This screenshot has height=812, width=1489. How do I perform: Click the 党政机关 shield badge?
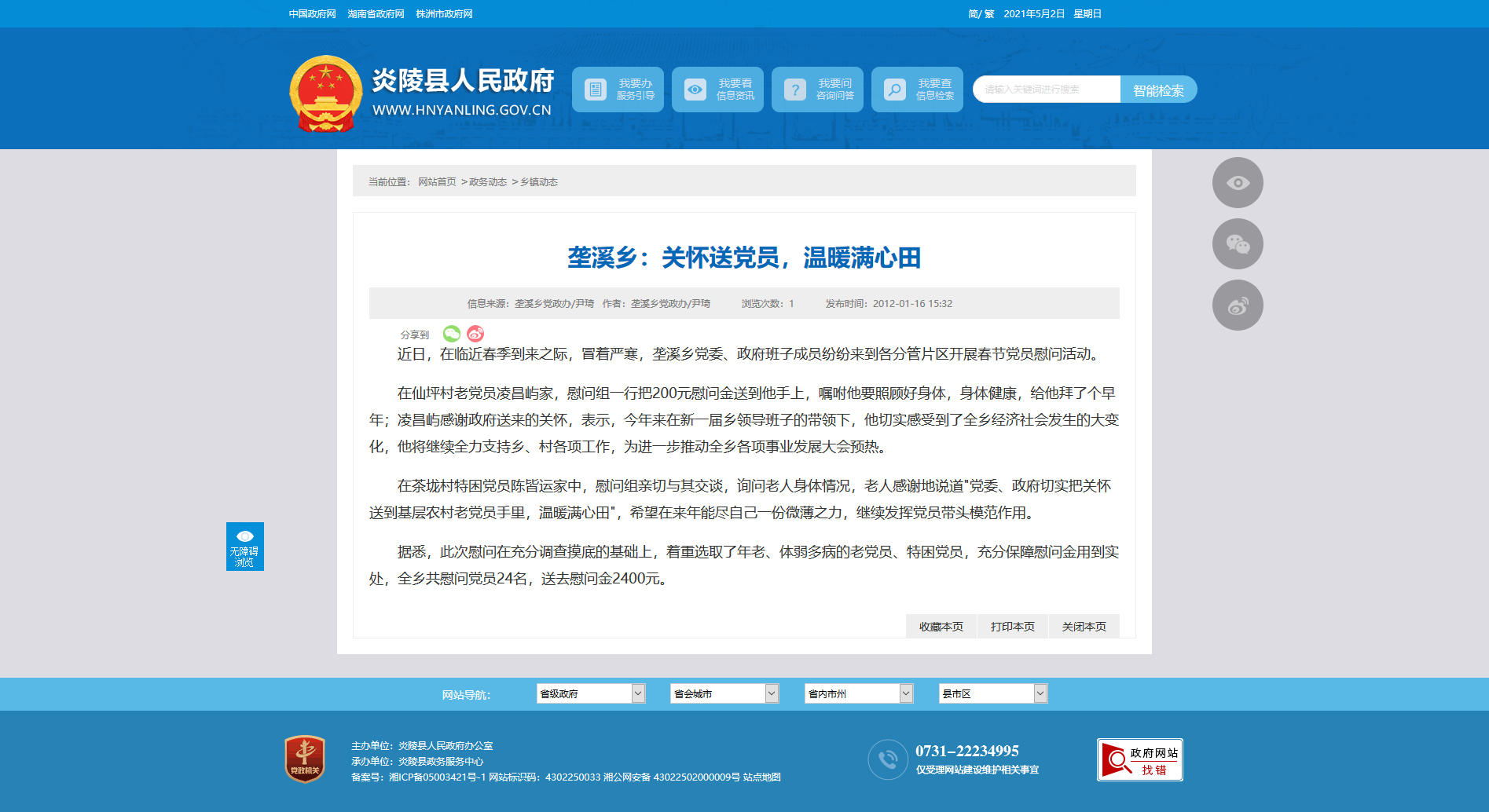[x=305, y=759]
